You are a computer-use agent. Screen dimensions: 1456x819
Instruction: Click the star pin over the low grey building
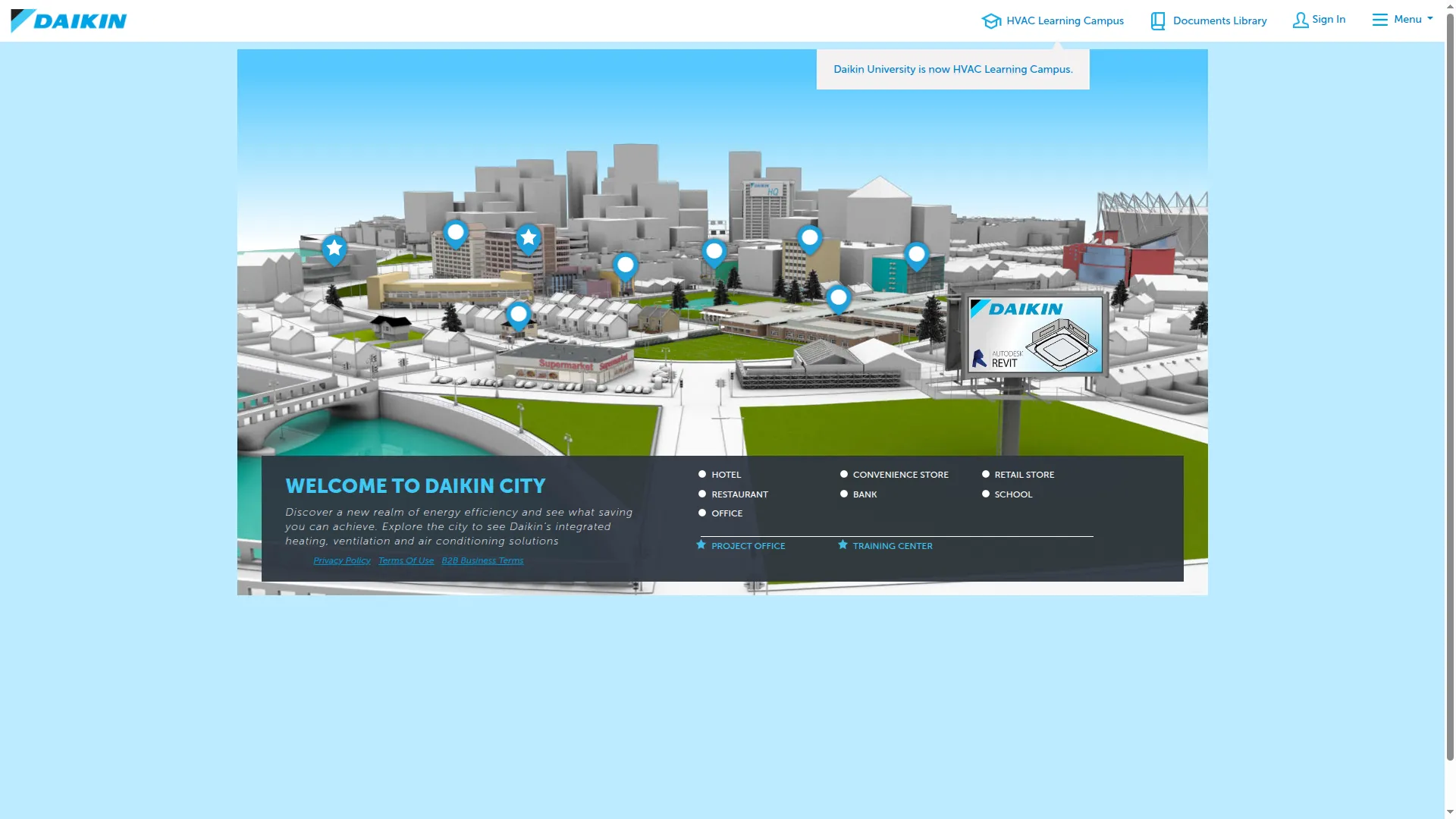334,249
